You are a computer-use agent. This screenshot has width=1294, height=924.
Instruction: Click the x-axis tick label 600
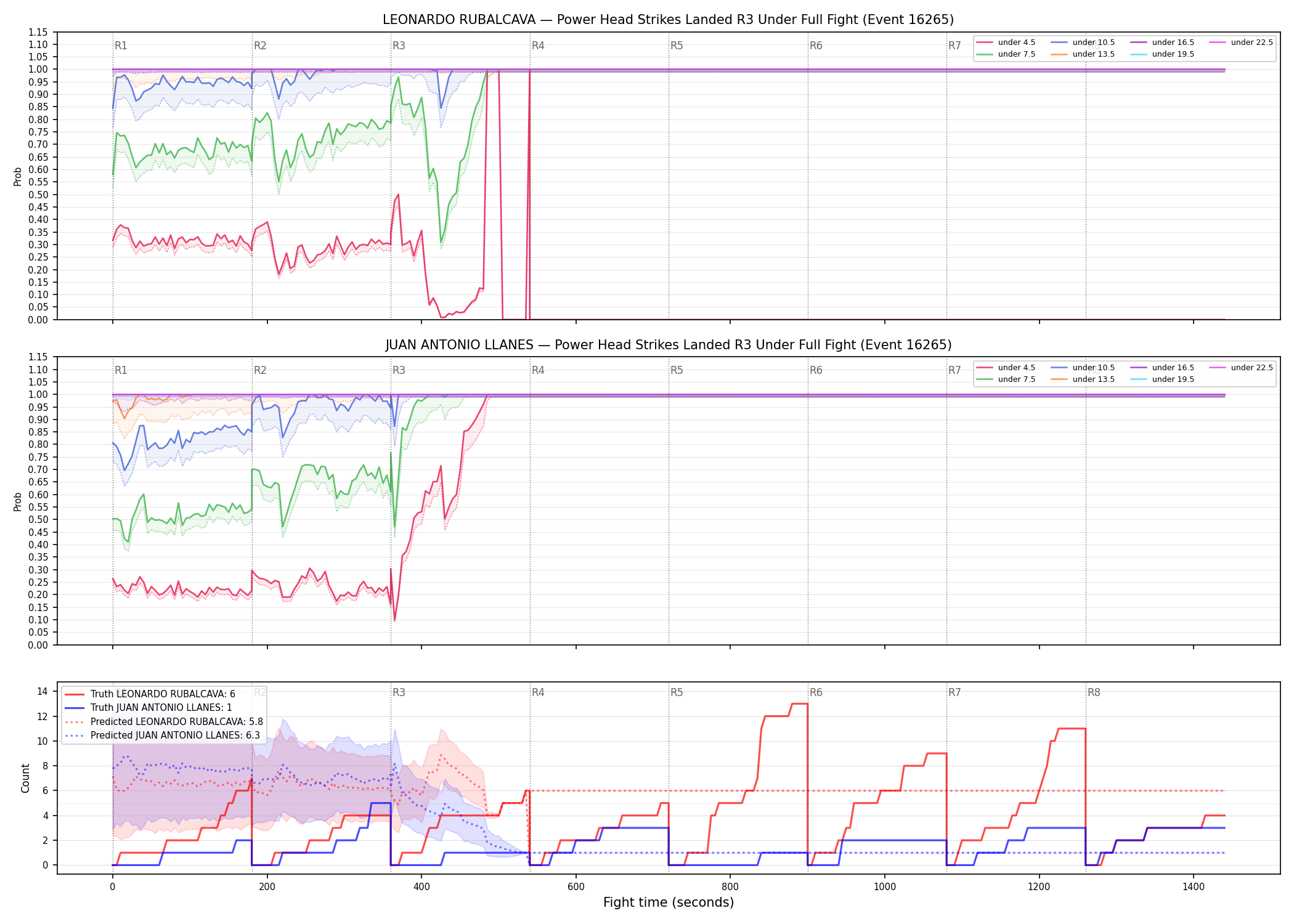(576, 886)
